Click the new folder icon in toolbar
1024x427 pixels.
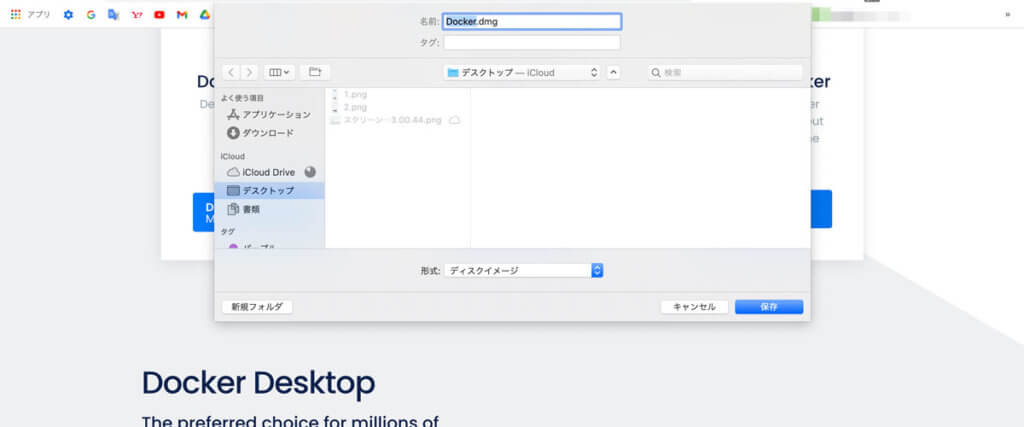pos(315,72)
